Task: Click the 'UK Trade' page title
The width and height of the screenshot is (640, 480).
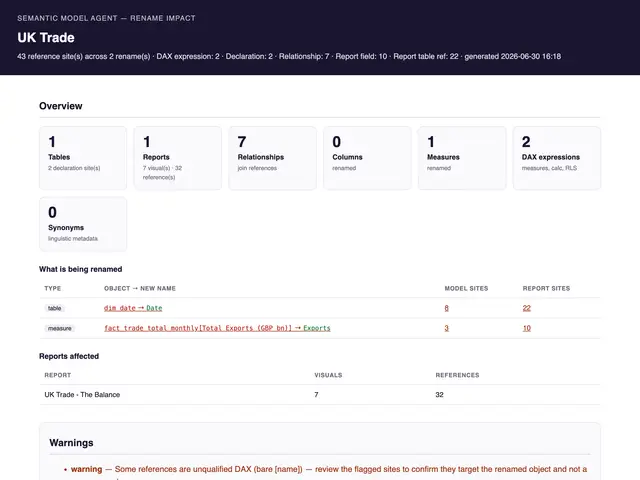Action: pyautogui.click(x=46, y=38)
